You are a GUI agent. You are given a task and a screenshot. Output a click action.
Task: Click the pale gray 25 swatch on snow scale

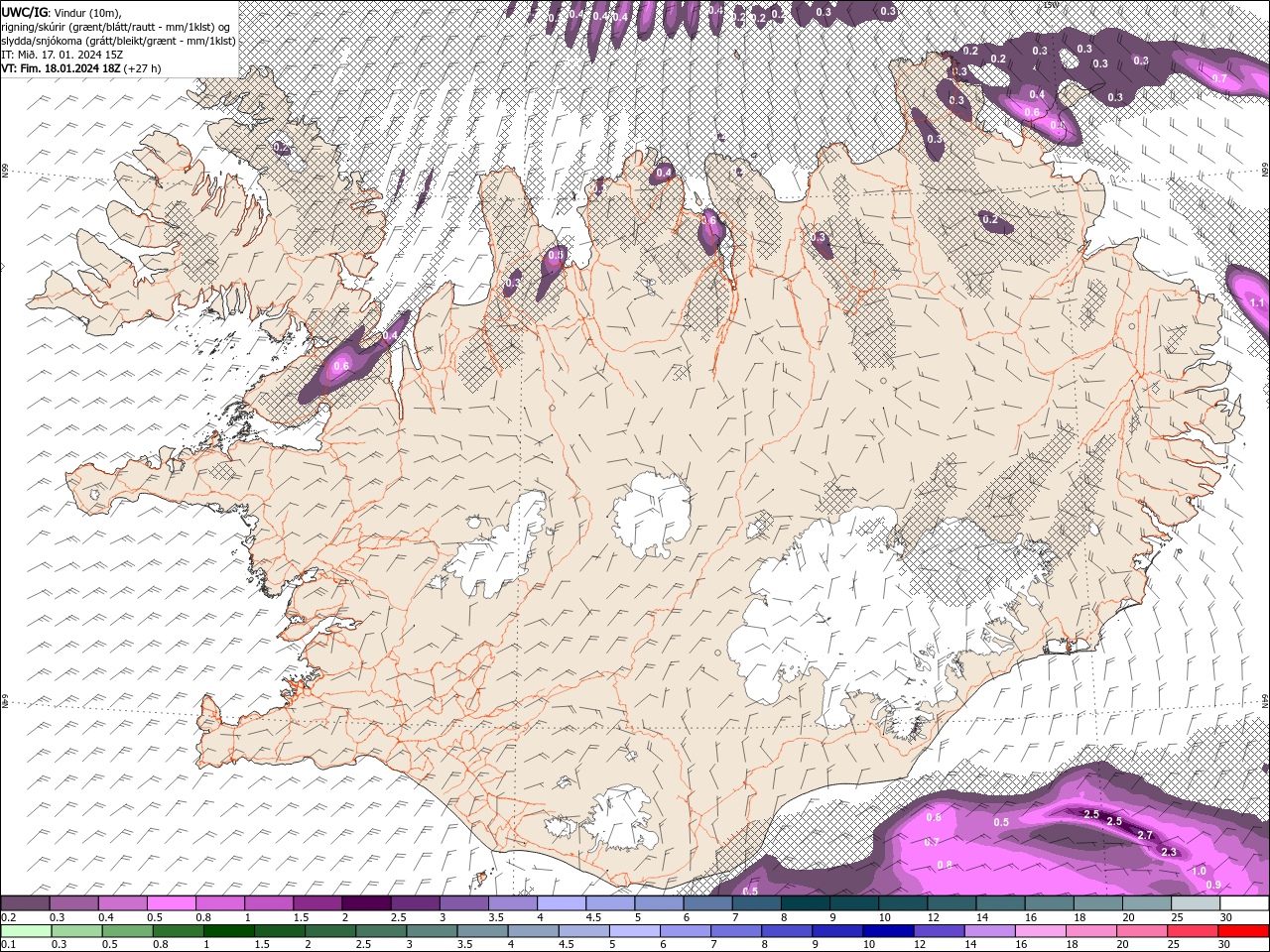click(1195, 903)
